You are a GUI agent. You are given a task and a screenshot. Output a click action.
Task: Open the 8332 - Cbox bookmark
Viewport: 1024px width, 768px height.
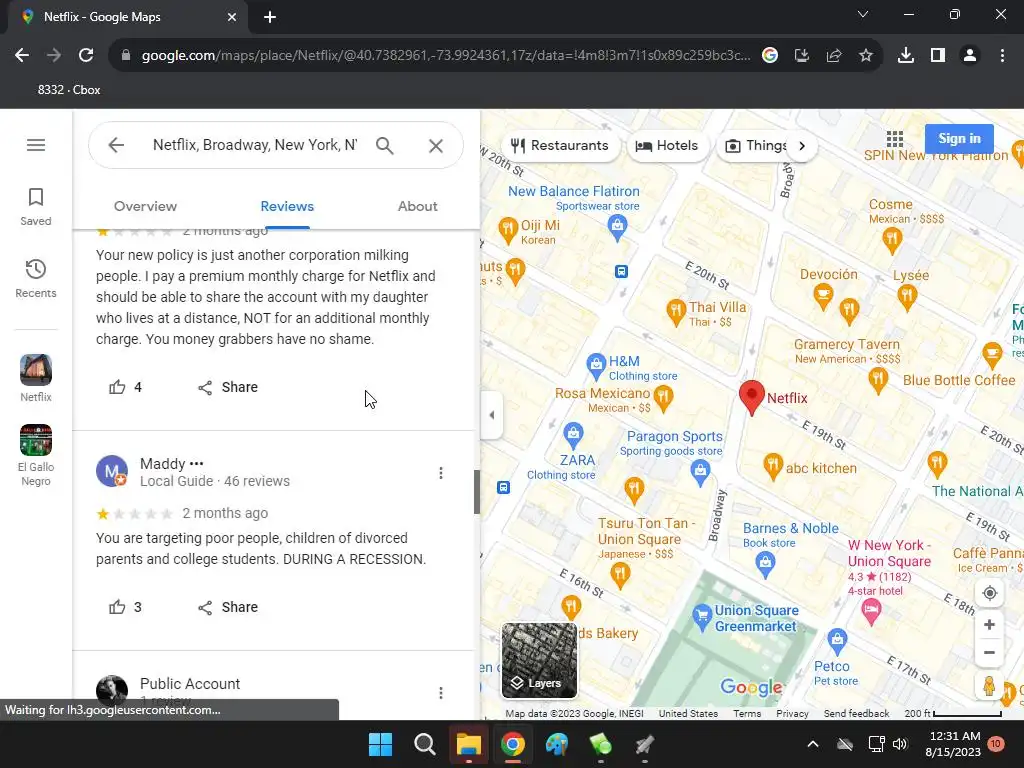pyautogui.click(x=69, y=90)
